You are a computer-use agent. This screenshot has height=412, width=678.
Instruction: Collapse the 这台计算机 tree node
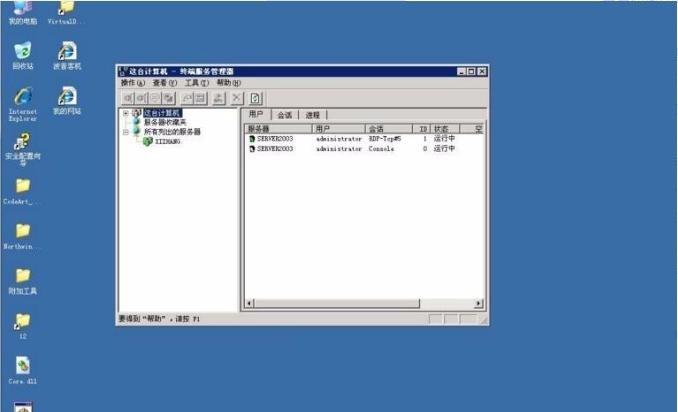click(125, 113)
